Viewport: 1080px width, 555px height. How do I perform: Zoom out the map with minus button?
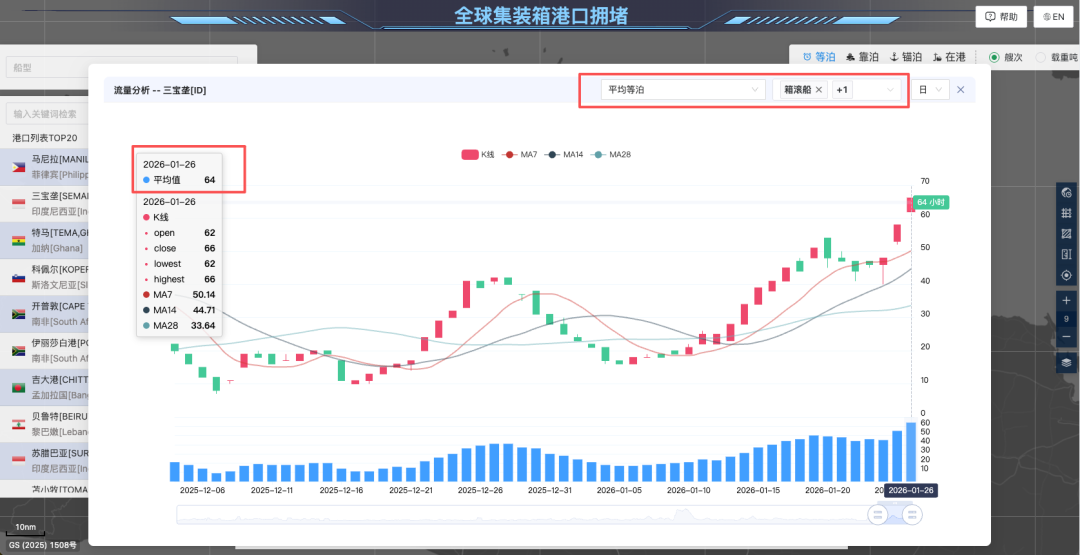tap(1067, 337)
